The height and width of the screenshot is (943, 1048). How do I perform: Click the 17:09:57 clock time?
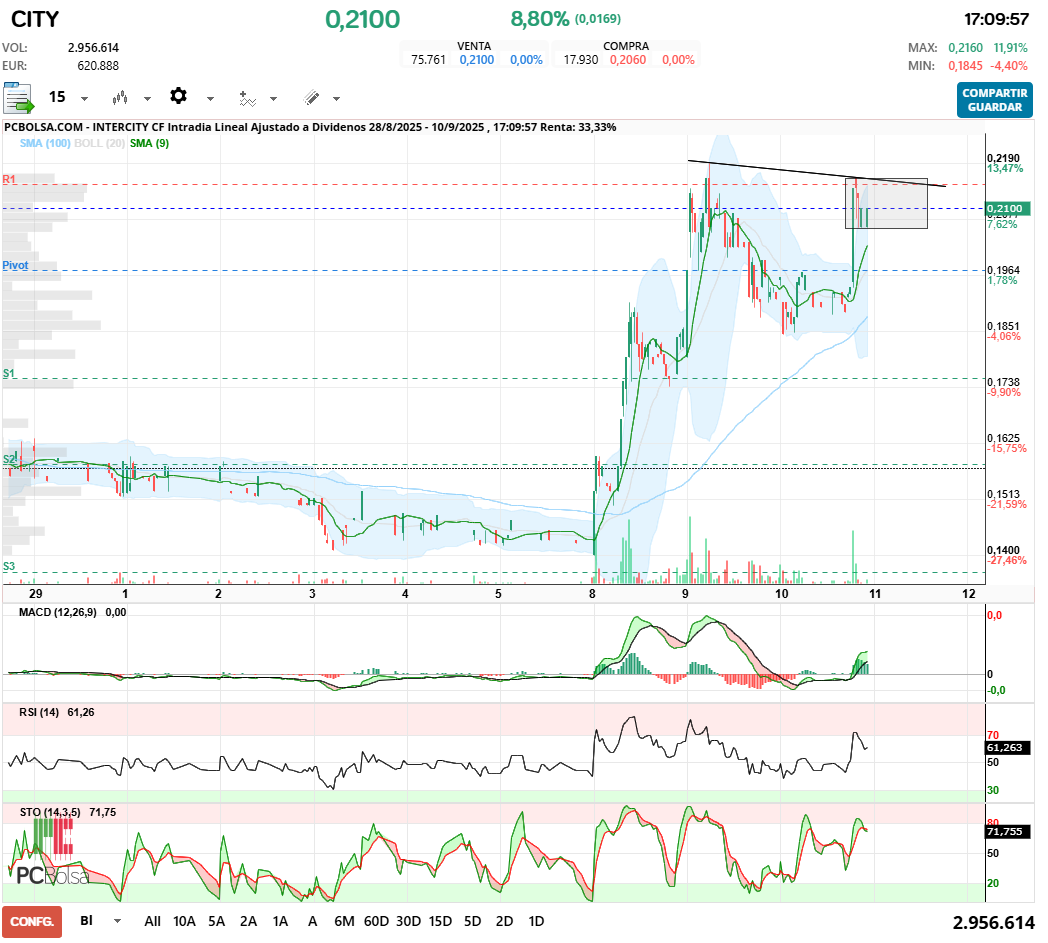point(997,19)
